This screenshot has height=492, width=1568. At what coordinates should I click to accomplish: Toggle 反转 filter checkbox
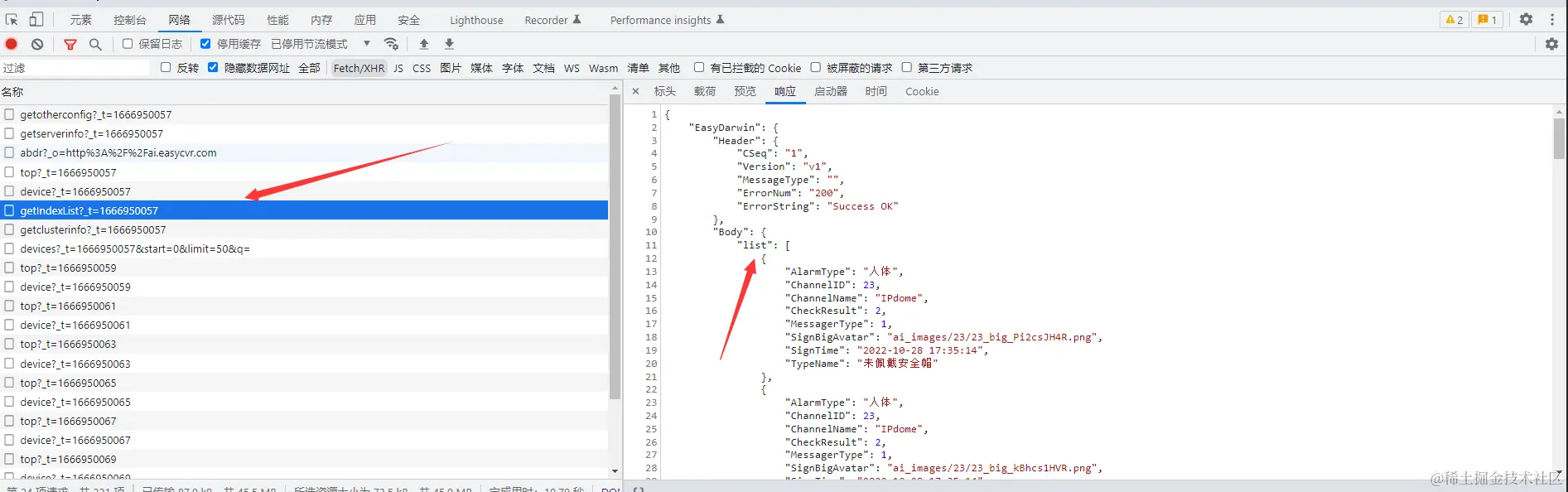166,68
